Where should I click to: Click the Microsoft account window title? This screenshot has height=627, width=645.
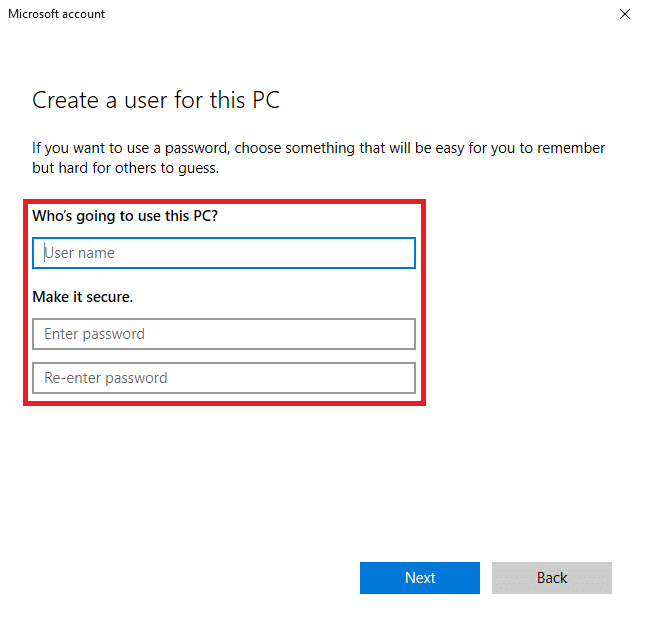(56, 14)
